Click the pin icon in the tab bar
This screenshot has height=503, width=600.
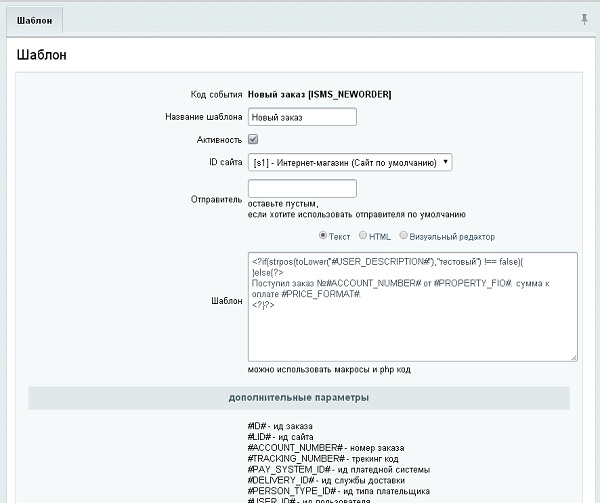tap(584, 19)
